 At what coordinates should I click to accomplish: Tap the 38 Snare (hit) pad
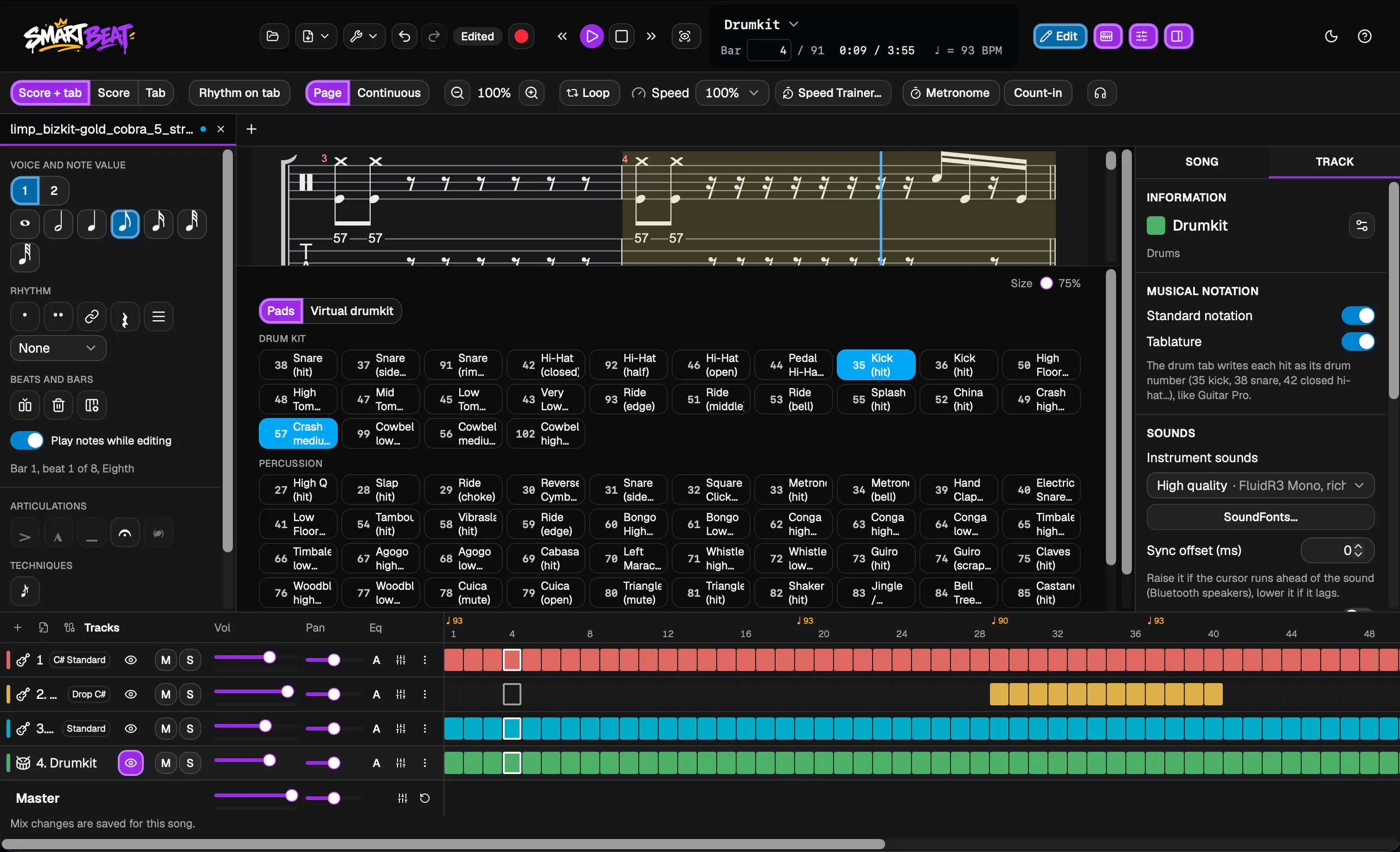coord(298,365)
